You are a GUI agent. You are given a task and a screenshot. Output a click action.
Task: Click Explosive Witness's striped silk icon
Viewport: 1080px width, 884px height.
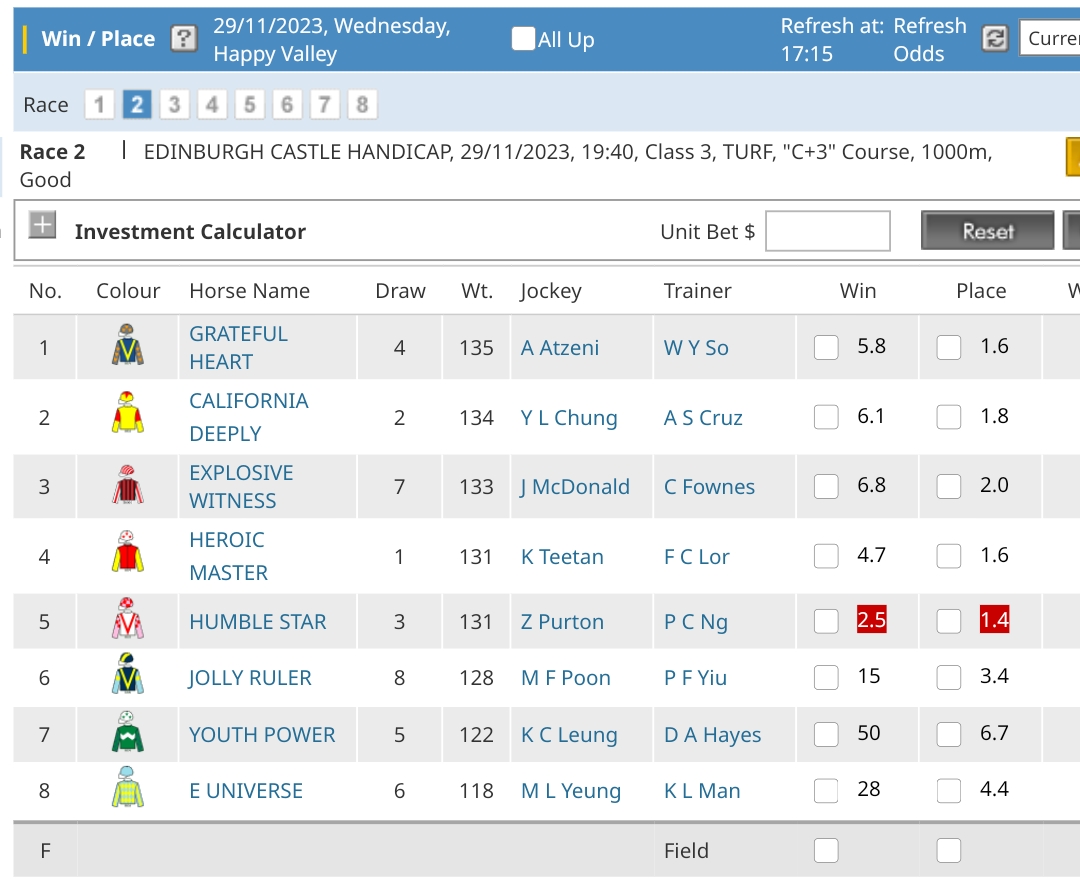(x=128, y=486)
